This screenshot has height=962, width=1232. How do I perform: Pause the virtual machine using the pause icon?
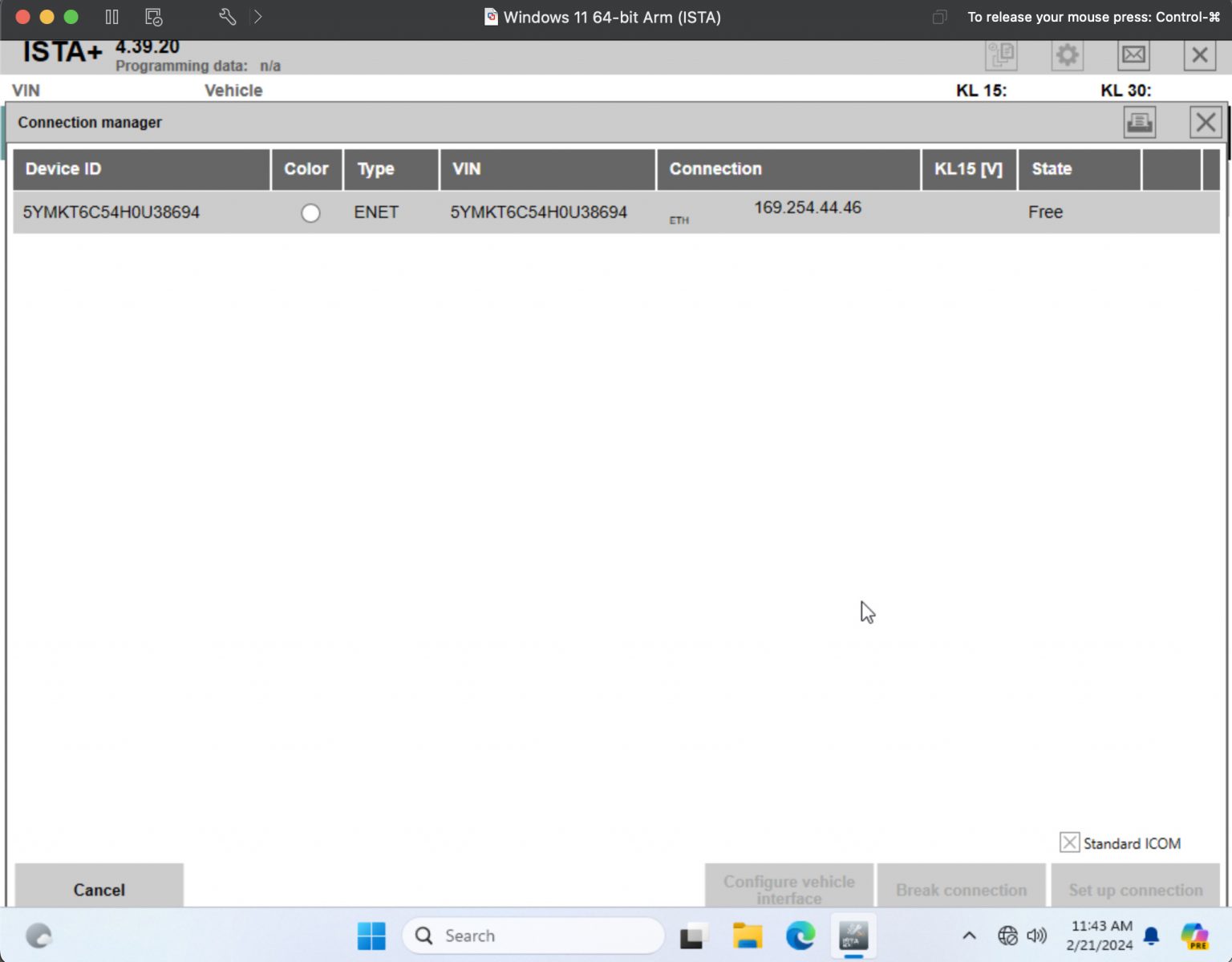[111, 17]
